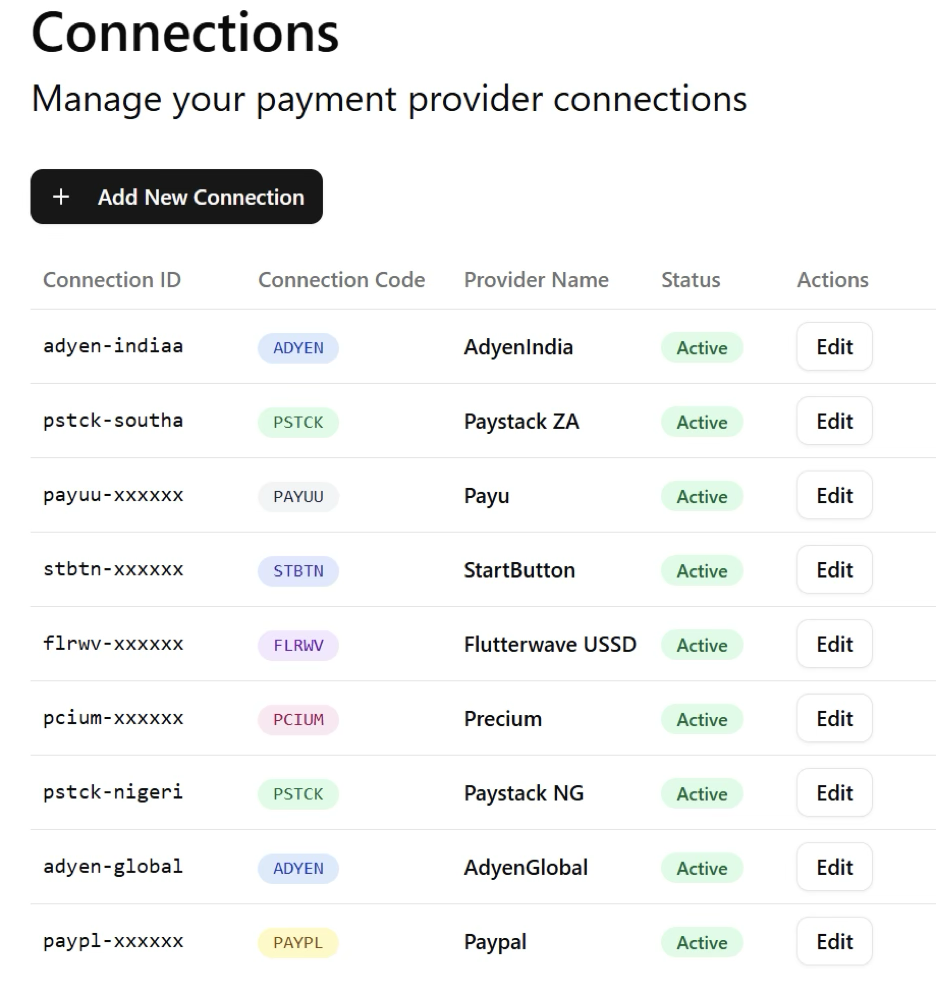Toggle the Active status for AdyenIndia

pyautogui.click(x=701, y=348)
